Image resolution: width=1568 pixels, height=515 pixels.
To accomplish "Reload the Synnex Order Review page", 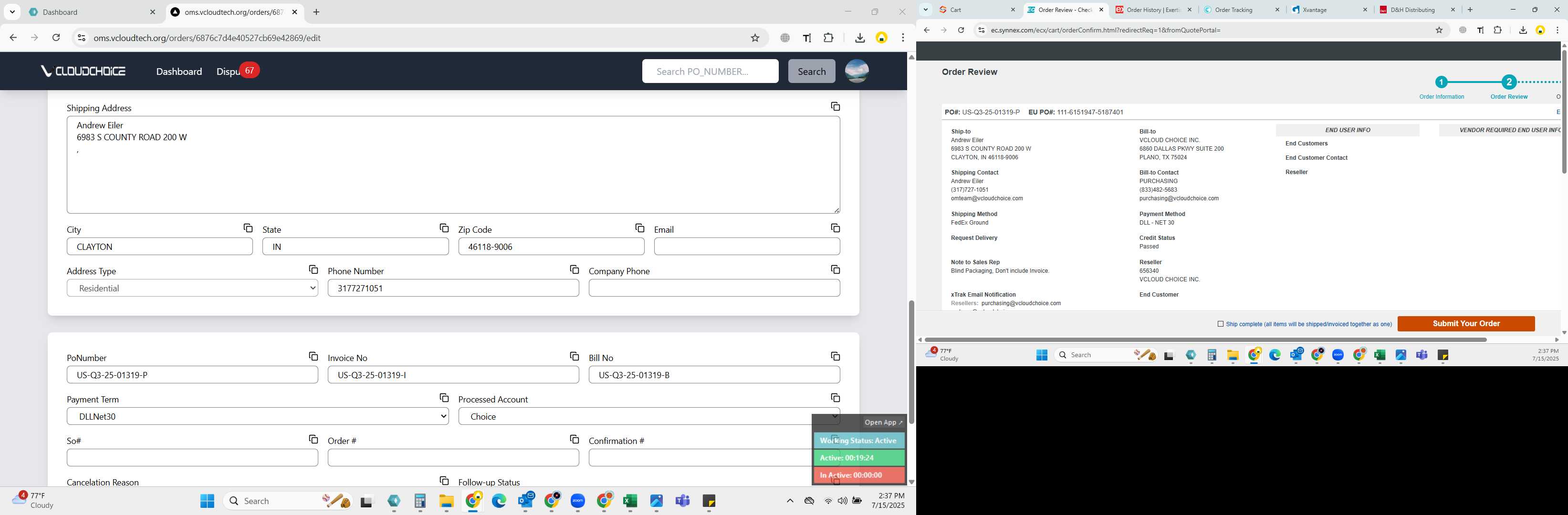I will (961, 30).
